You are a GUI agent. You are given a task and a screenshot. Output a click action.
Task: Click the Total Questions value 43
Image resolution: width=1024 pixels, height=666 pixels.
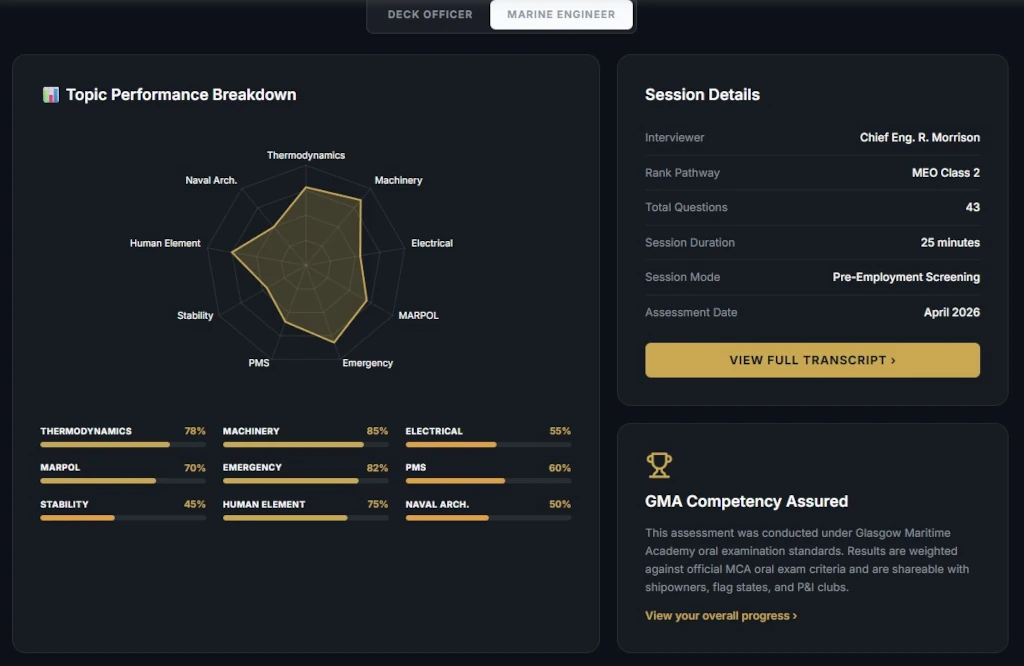pos(972,207)
